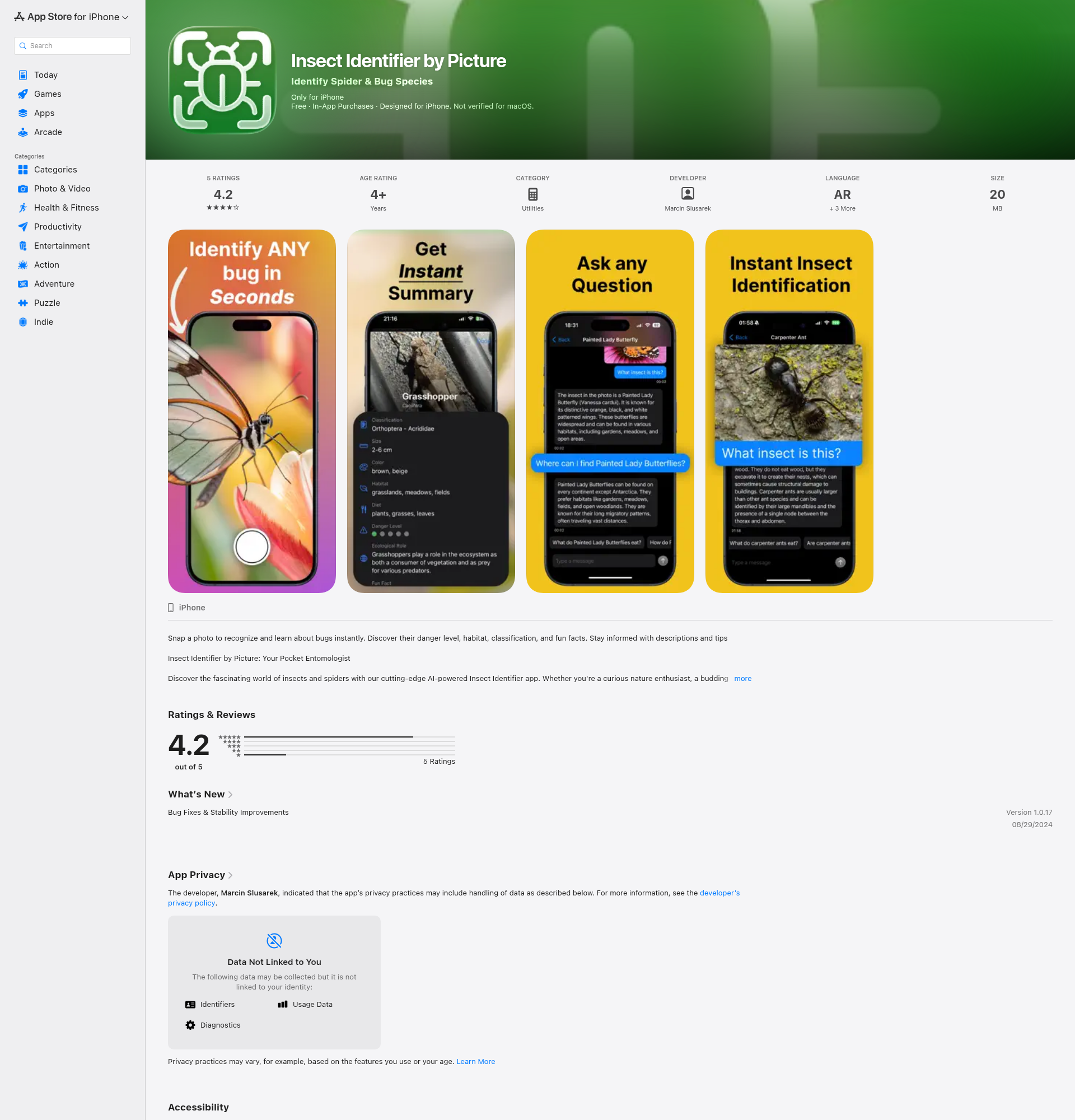Click the Ratings & Reviews heading
The height and width of the screenshot is (1120, 1075).
click(x=211, y=715)
